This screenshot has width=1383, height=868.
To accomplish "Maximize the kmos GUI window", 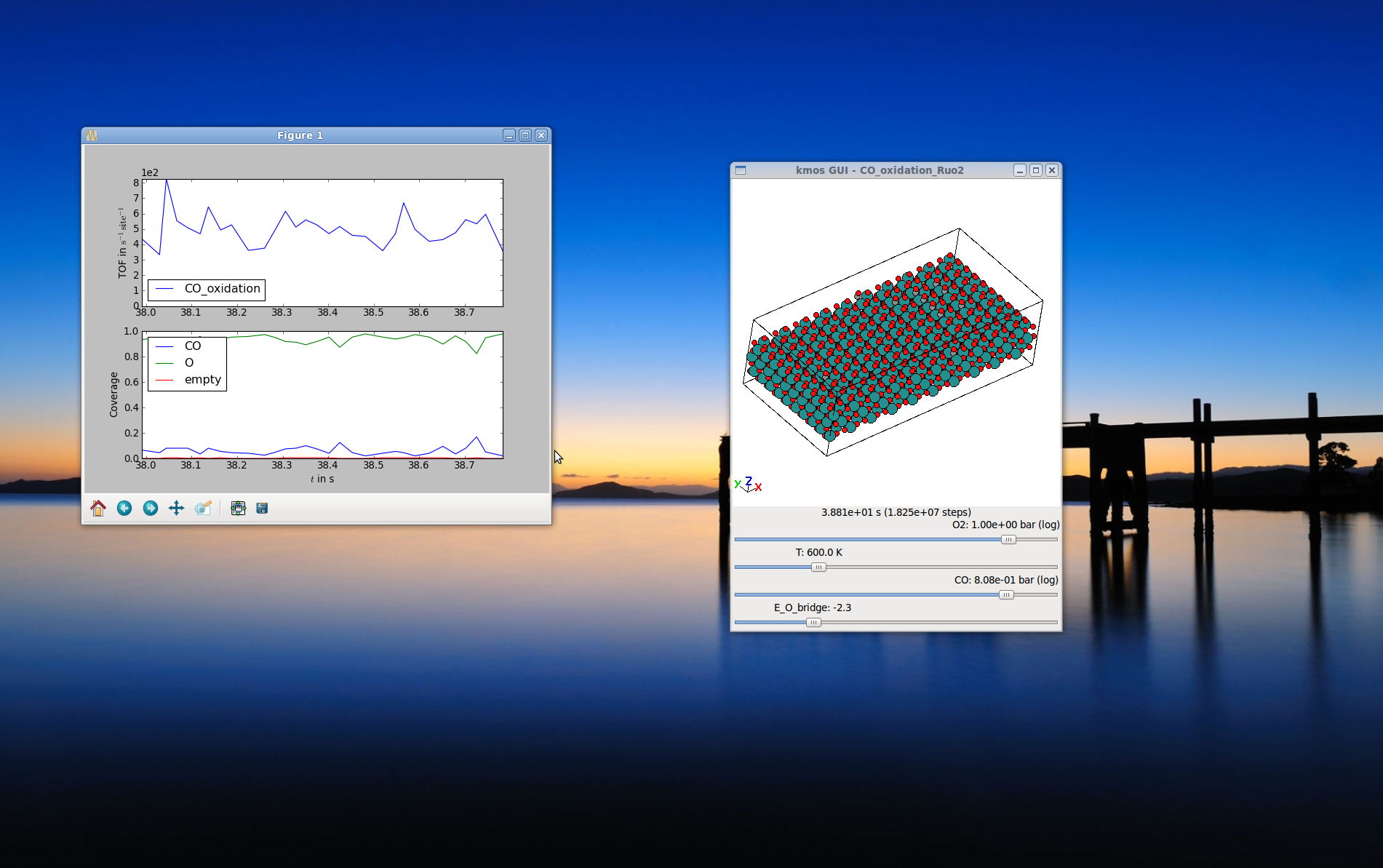I will point(1036,170).
